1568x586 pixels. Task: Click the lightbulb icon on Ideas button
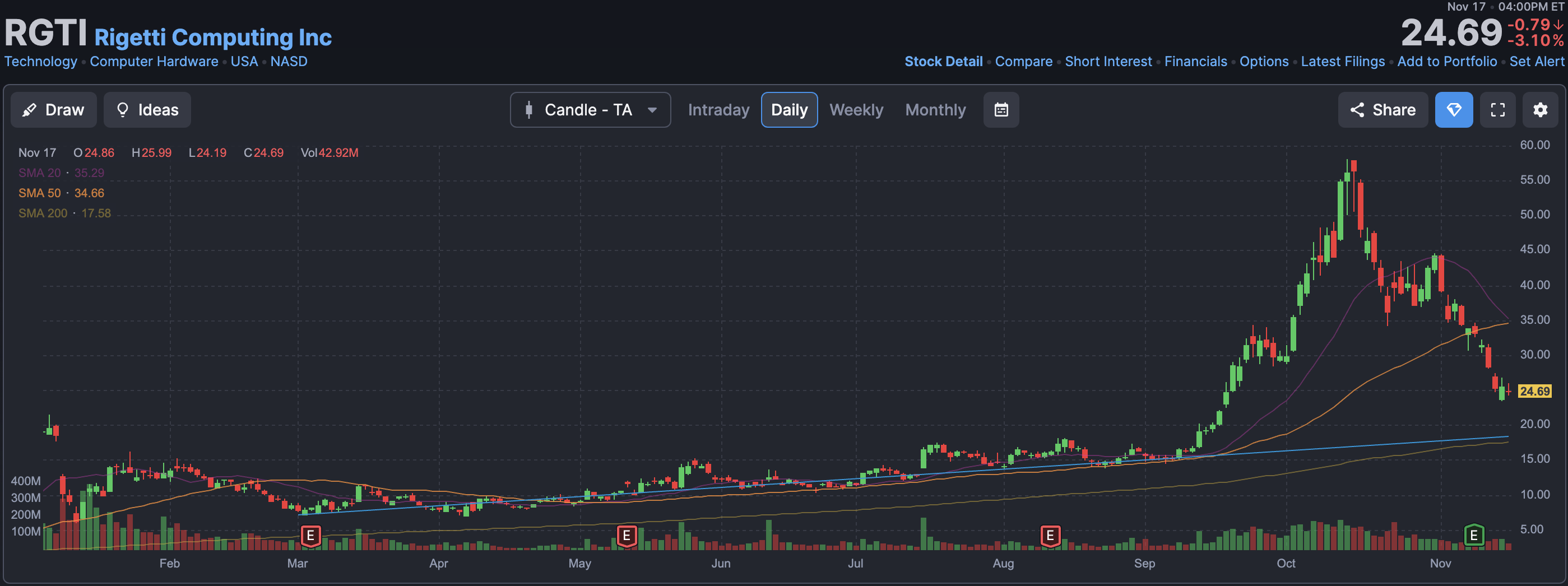pyautogui.click(x=122, y=110)
